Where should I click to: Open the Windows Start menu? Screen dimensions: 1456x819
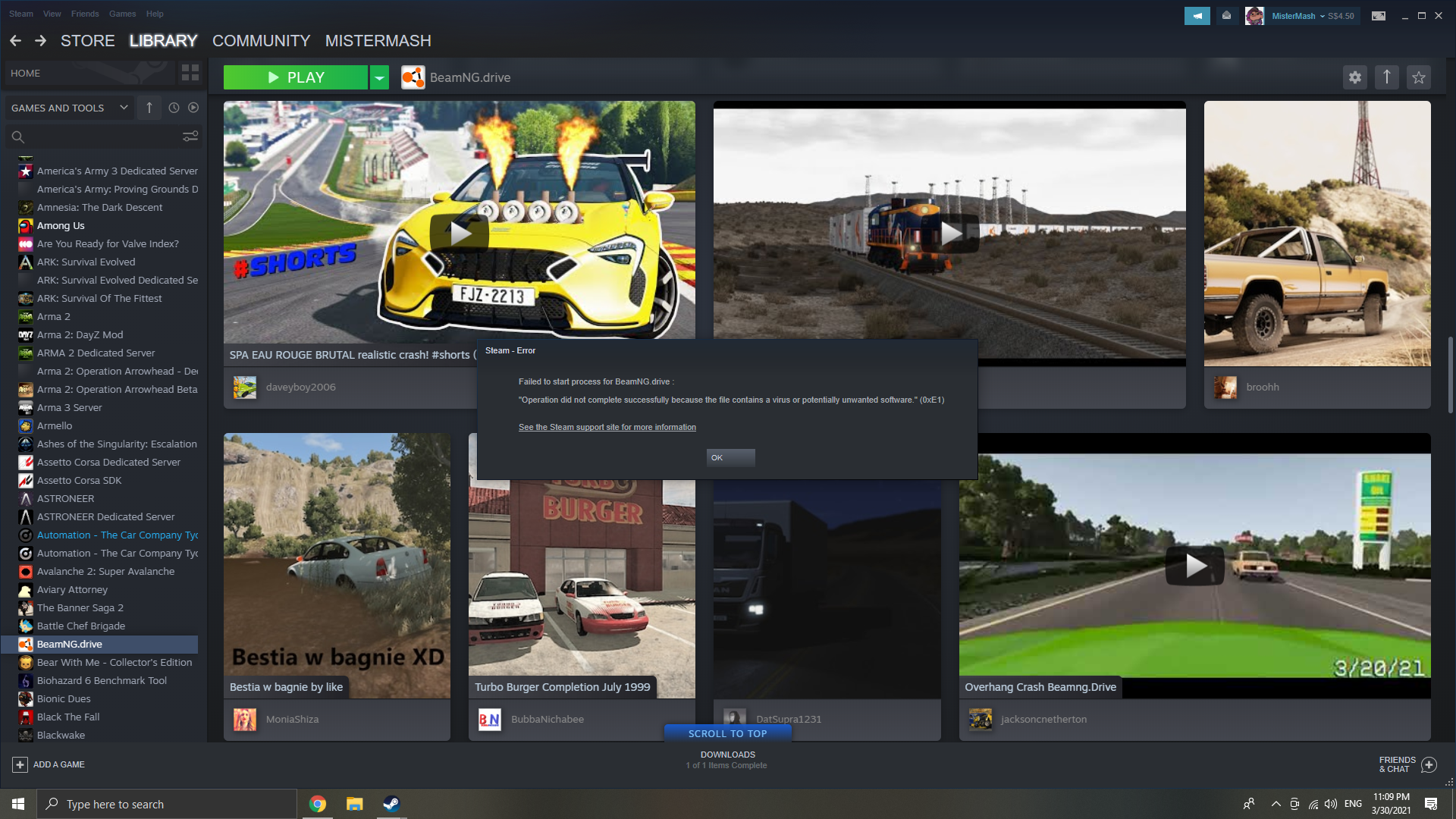click(x=18, y=804)
